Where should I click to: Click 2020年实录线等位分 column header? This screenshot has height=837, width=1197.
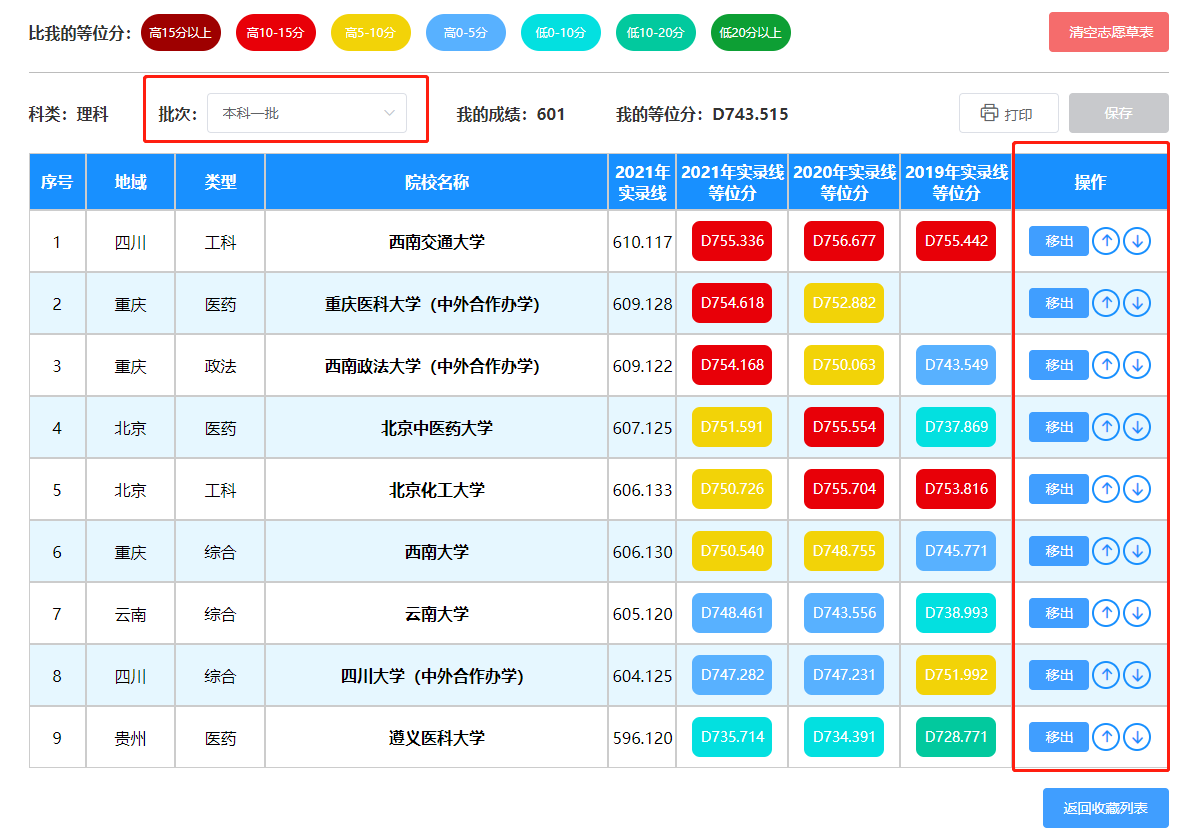tap(844, 182)
